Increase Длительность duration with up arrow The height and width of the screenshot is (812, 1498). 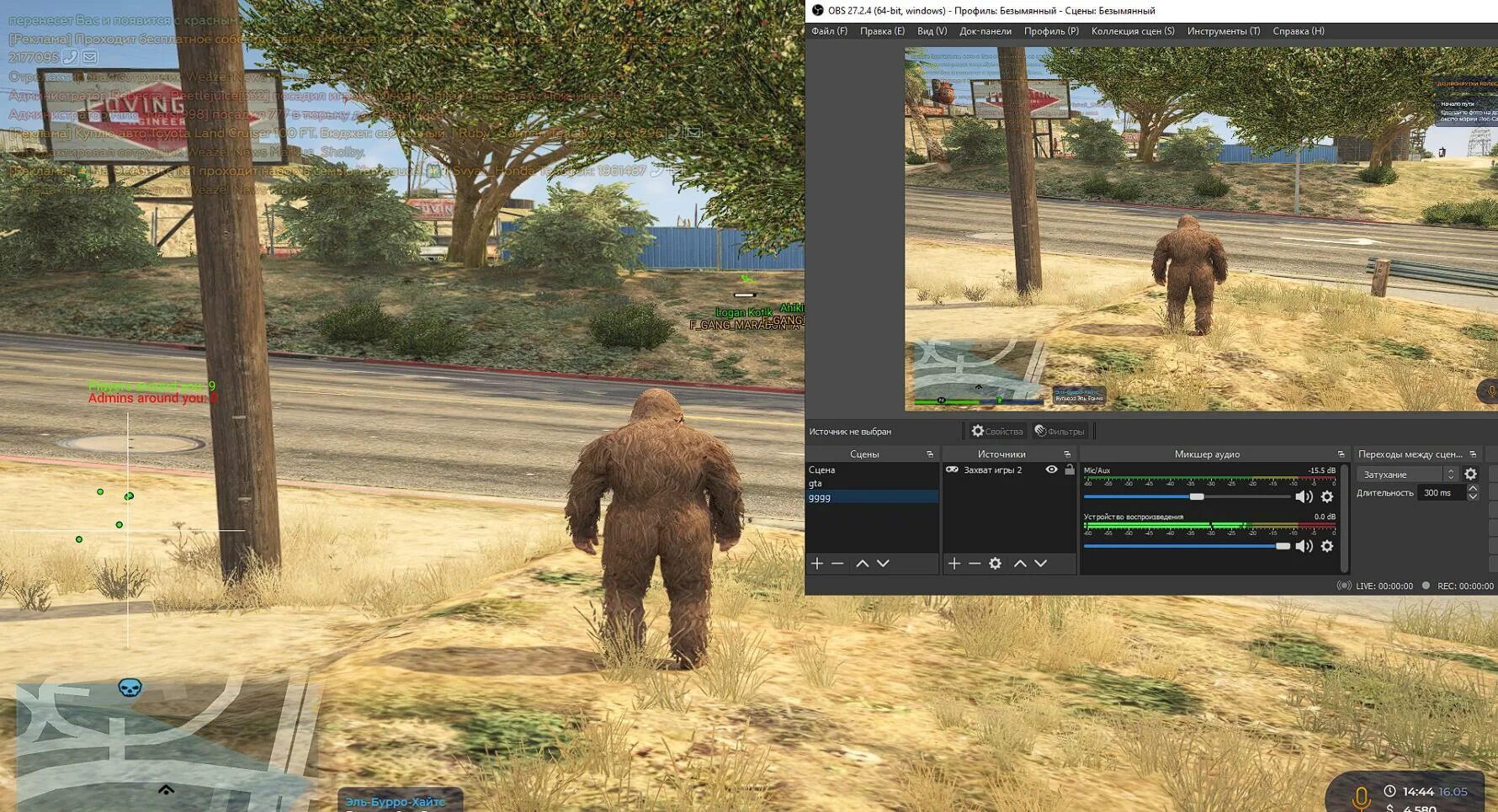(1473, 489)
